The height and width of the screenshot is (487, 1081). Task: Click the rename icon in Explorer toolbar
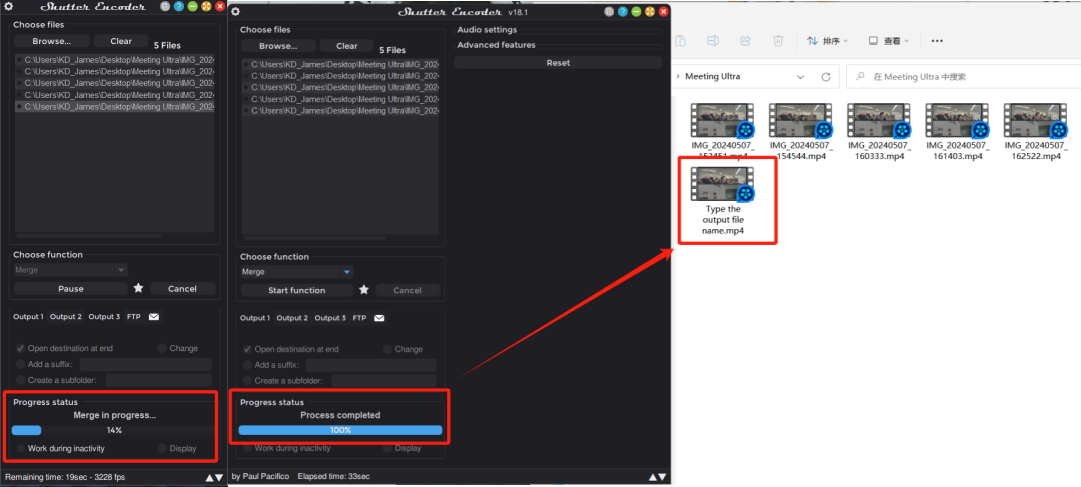(714, 41)
